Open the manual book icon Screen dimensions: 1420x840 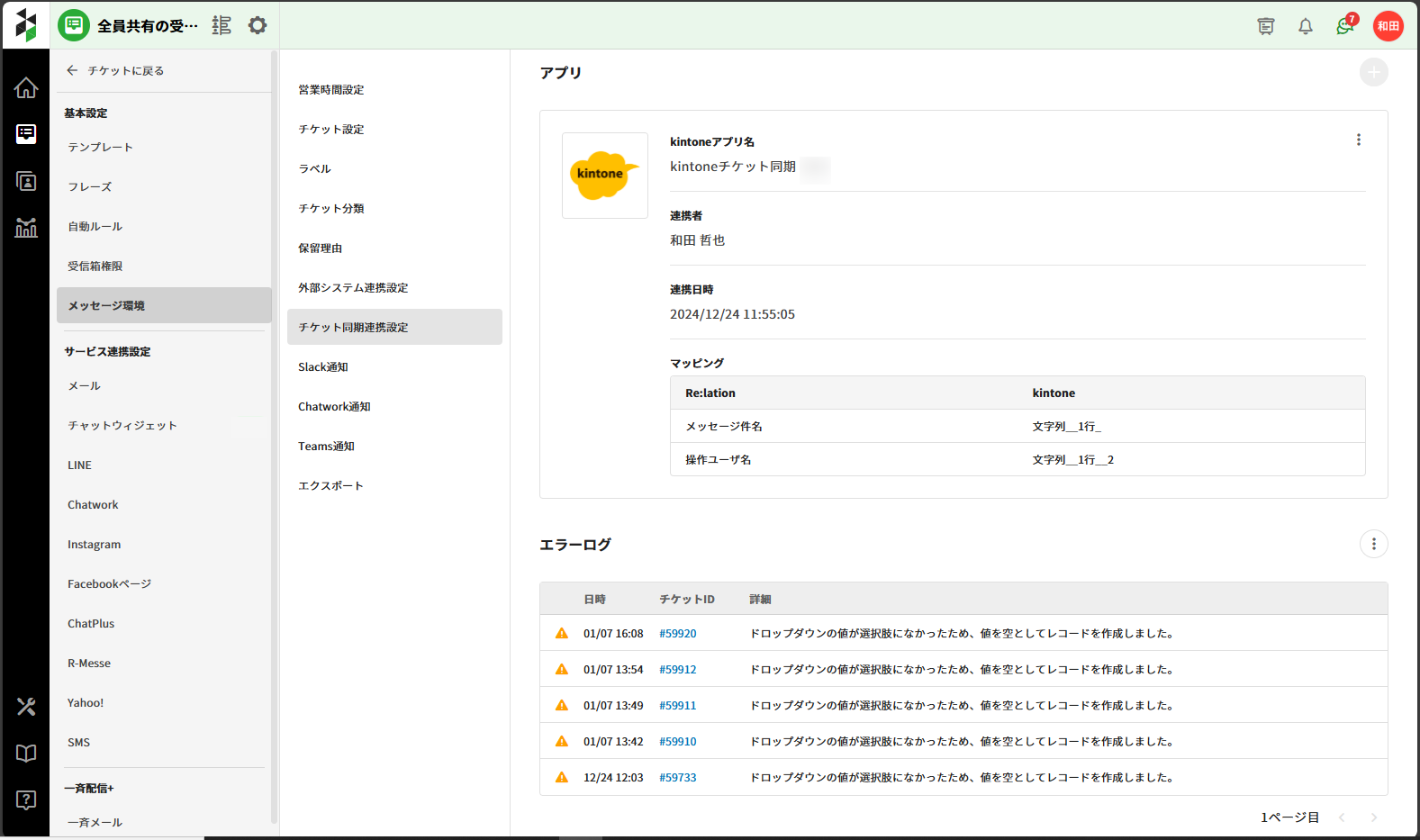(26, 754)
